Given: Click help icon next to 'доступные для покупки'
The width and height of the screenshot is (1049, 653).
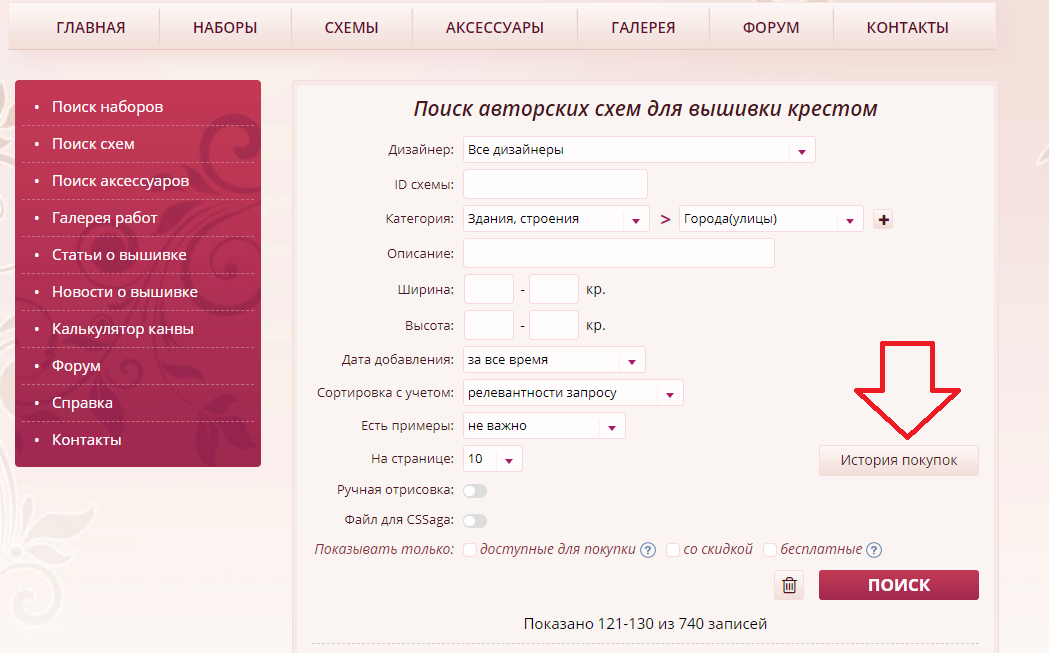Looking at the screenshot, I should click(x=648, y=550).
